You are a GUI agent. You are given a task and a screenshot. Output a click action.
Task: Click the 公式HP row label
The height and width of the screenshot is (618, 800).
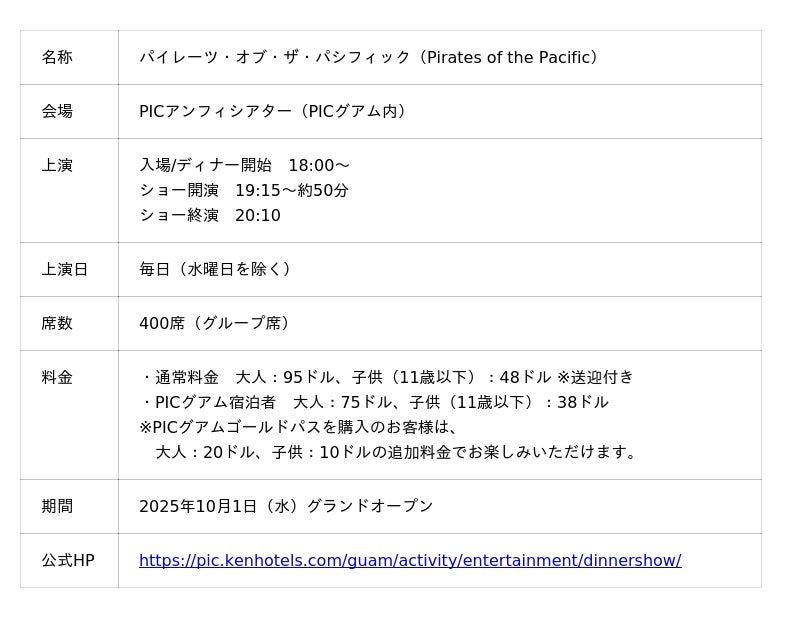pos(68,561)
